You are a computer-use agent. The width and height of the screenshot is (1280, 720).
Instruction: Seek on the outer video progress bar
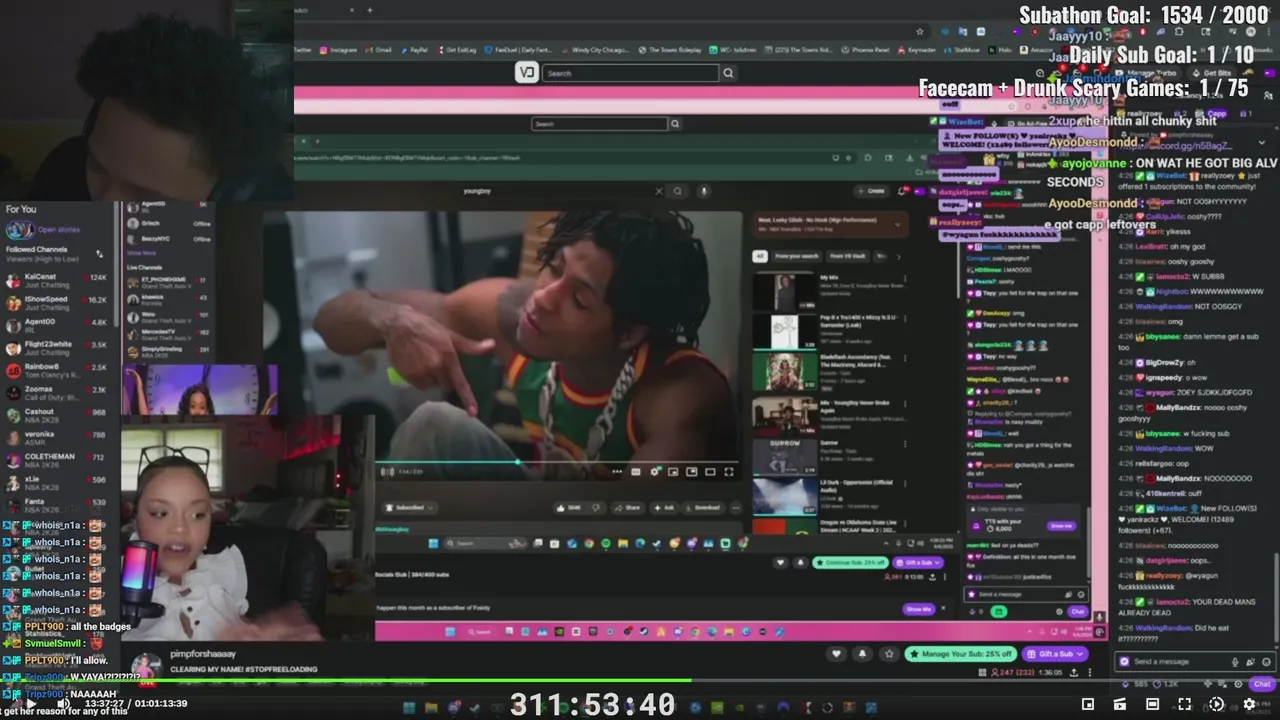click(640, 680)
